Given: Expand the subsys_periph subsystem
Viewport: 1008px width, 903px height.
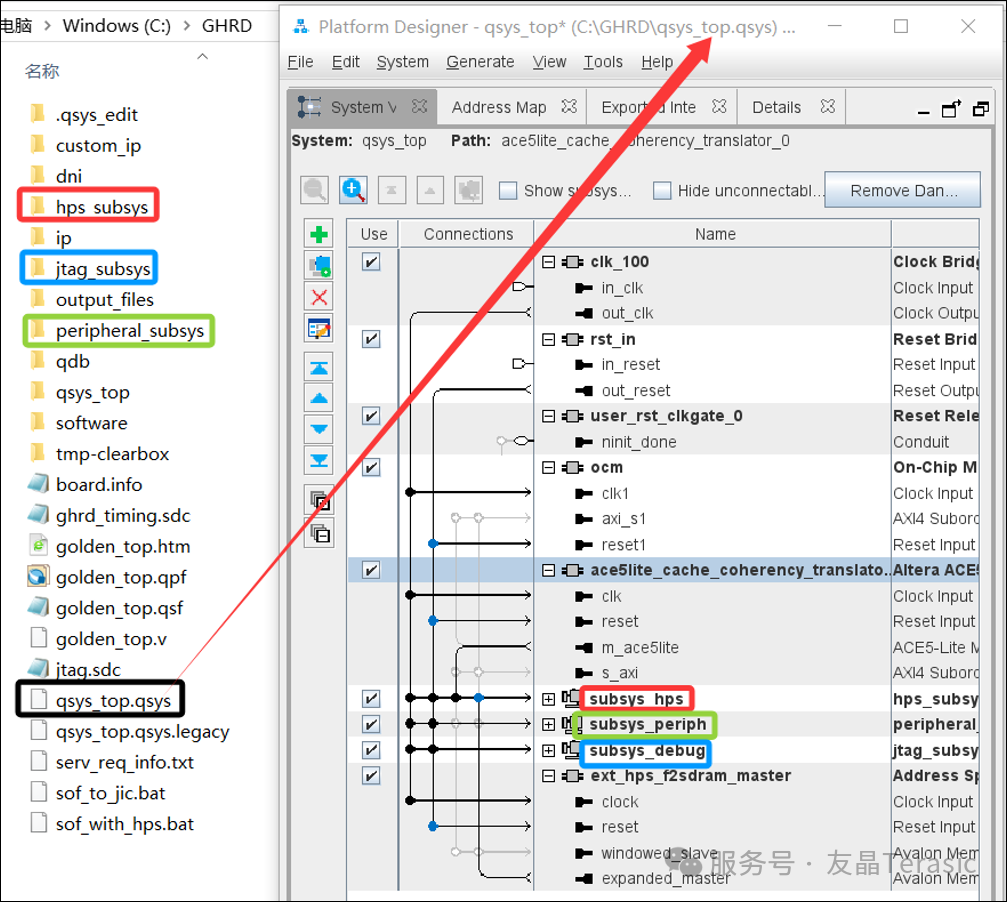Looking at the screenshot, I should [548, 724].
